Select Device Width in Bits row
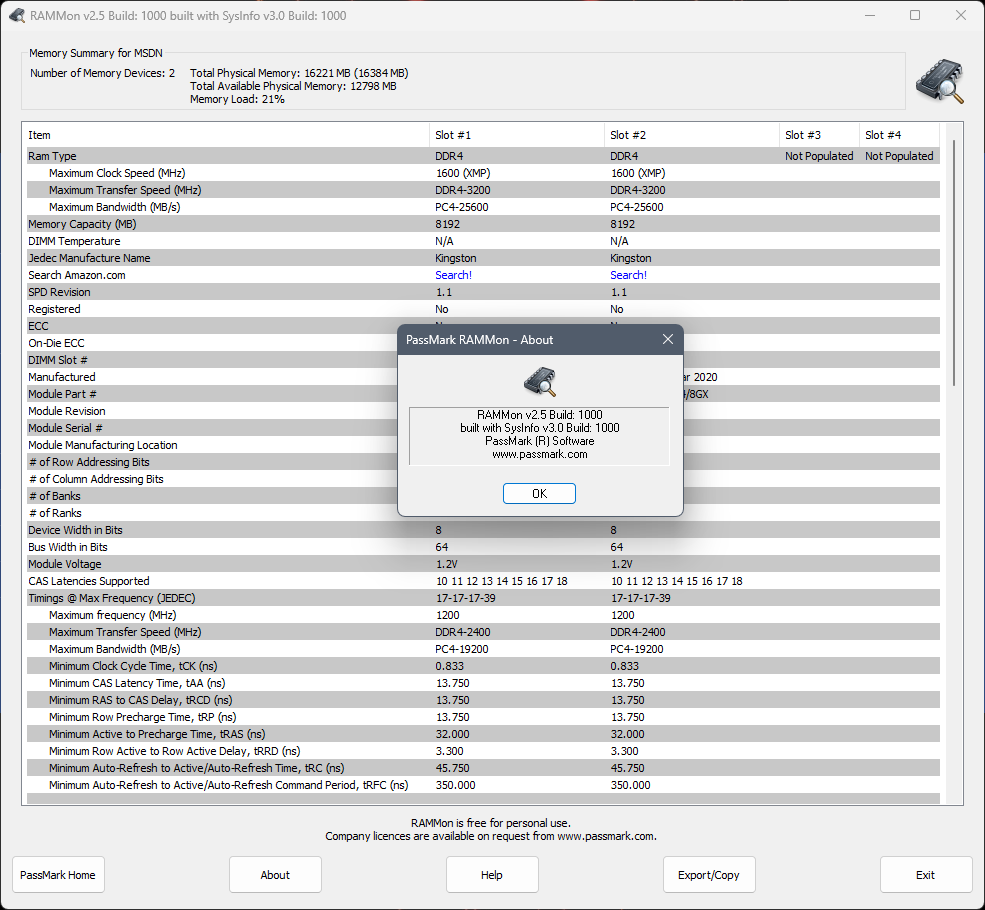The height and width of the screenshot is (910, 985). 483,529
